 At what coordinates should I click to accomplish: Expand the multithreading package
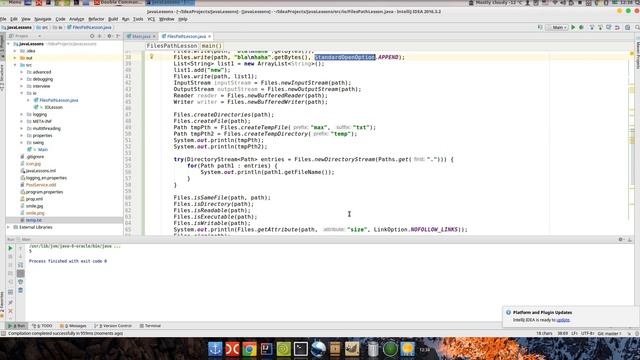(x=22, y=128)
